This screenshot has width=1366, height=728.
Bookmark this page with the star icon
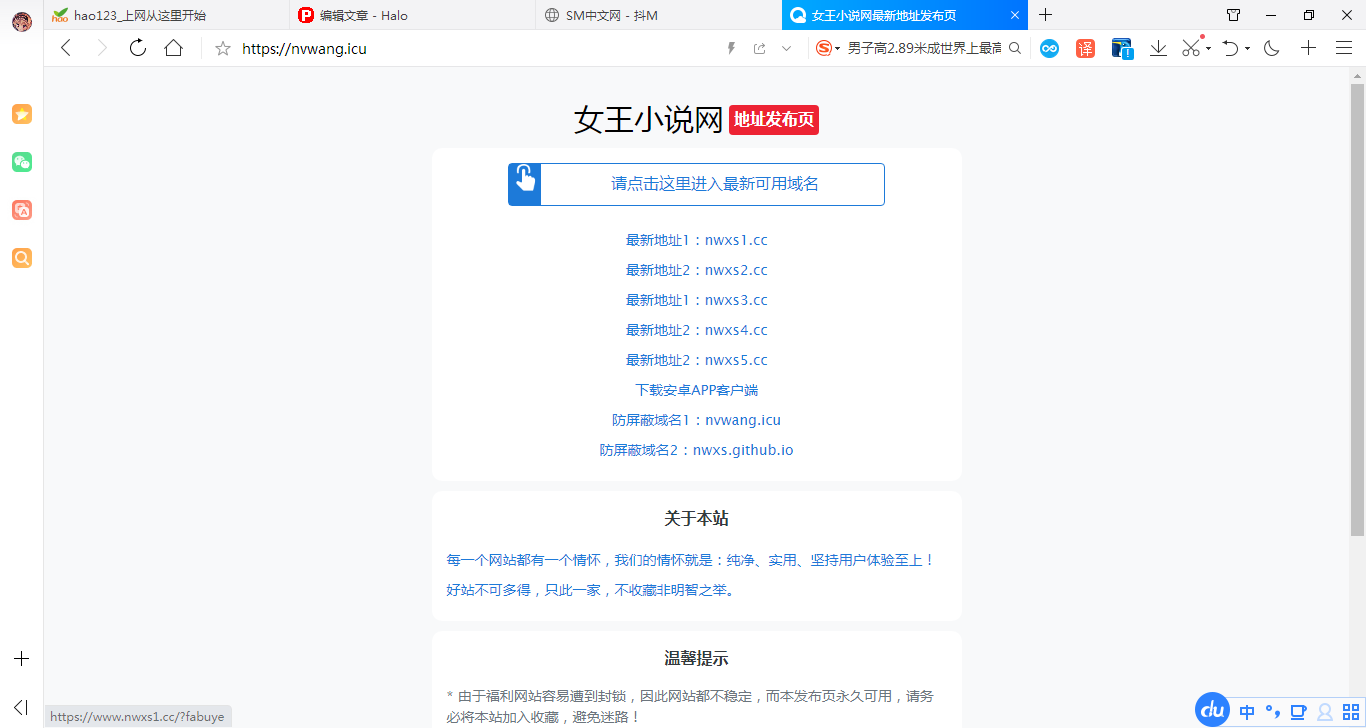(x=223, y=48)
